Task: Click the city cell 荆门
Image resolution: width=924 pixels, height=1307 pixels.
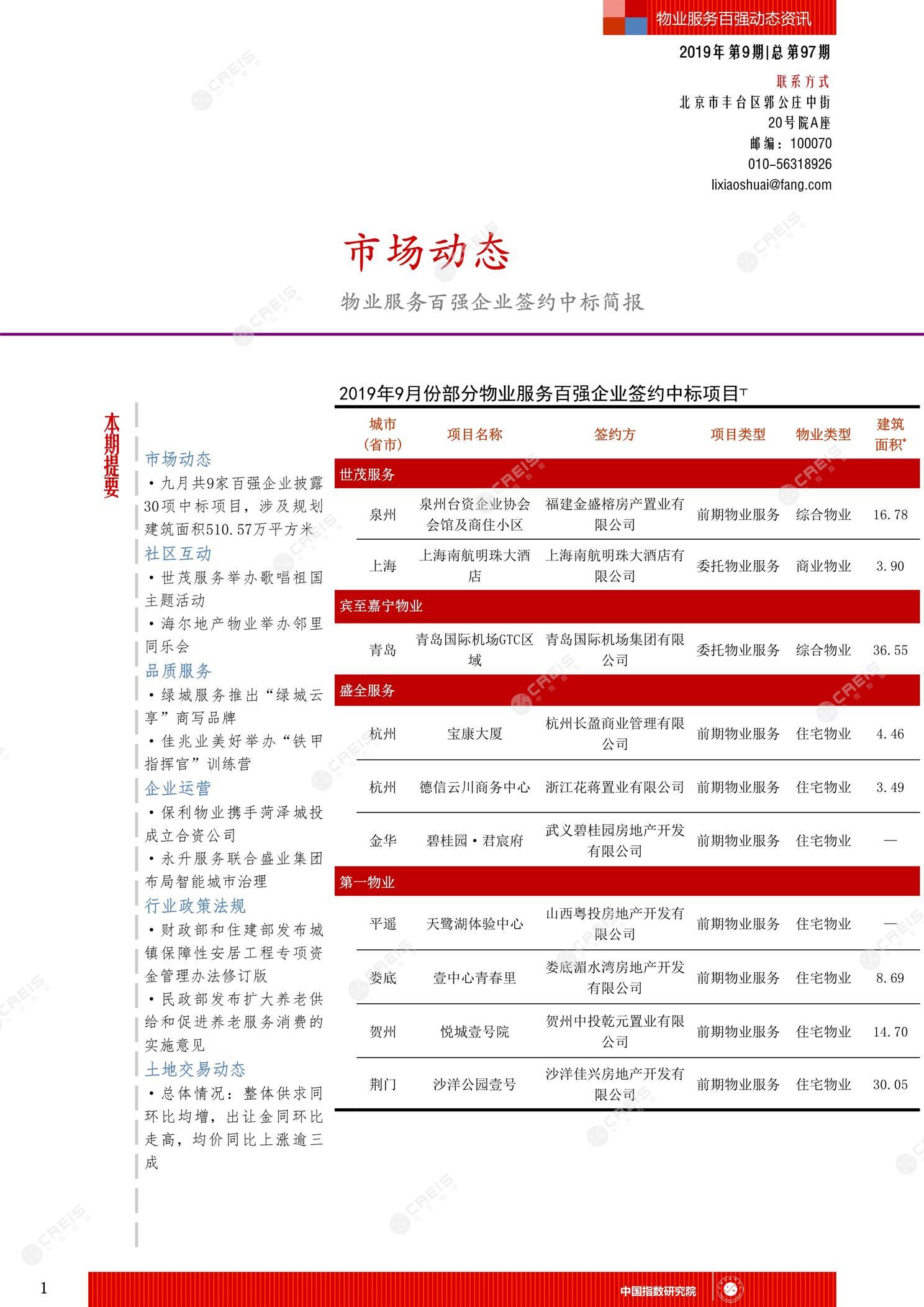Action: (383, 1085)
